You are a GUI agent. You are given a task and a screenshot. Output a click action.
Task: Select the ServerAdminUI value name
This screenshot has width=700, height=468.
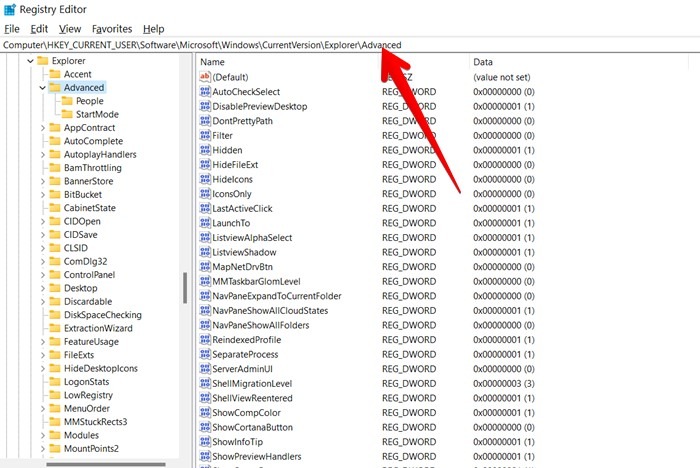click(x=242, y=369)
